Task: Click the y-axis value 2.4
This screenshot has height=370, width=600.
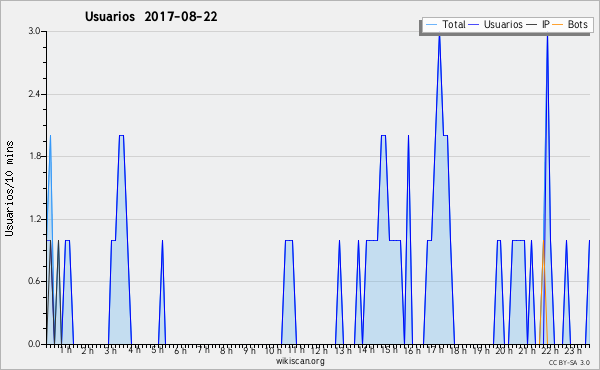Action: click(35, 94)
